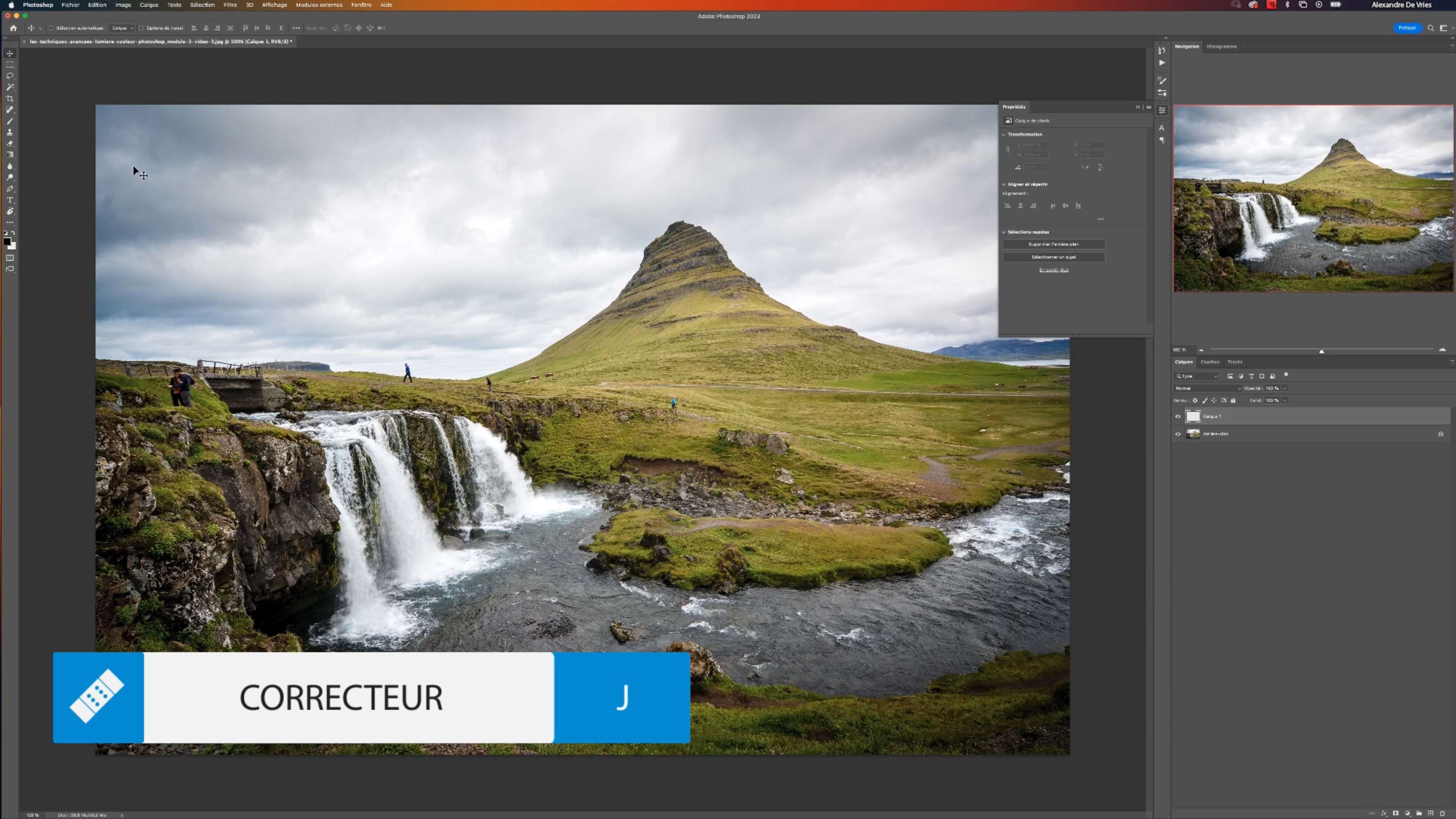The width and height of the screenshot is (1456, 819).
Task: Select the Eraser tool
Action: [x=9, y=144]
